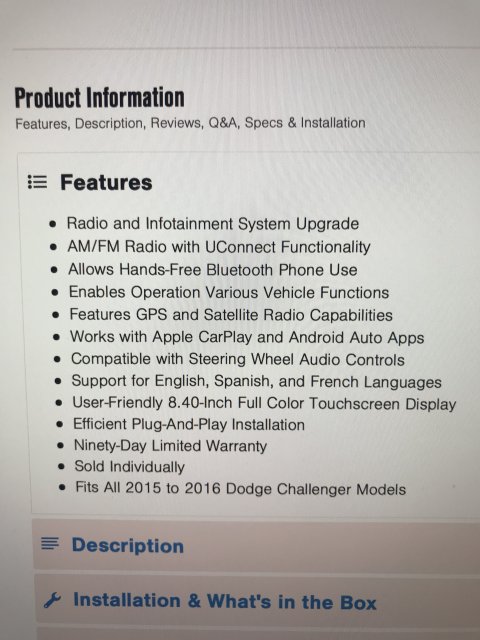Expand the Description section
Image resolution: width=480 pixels, height=640 pixels.
(x=256, y=545)
